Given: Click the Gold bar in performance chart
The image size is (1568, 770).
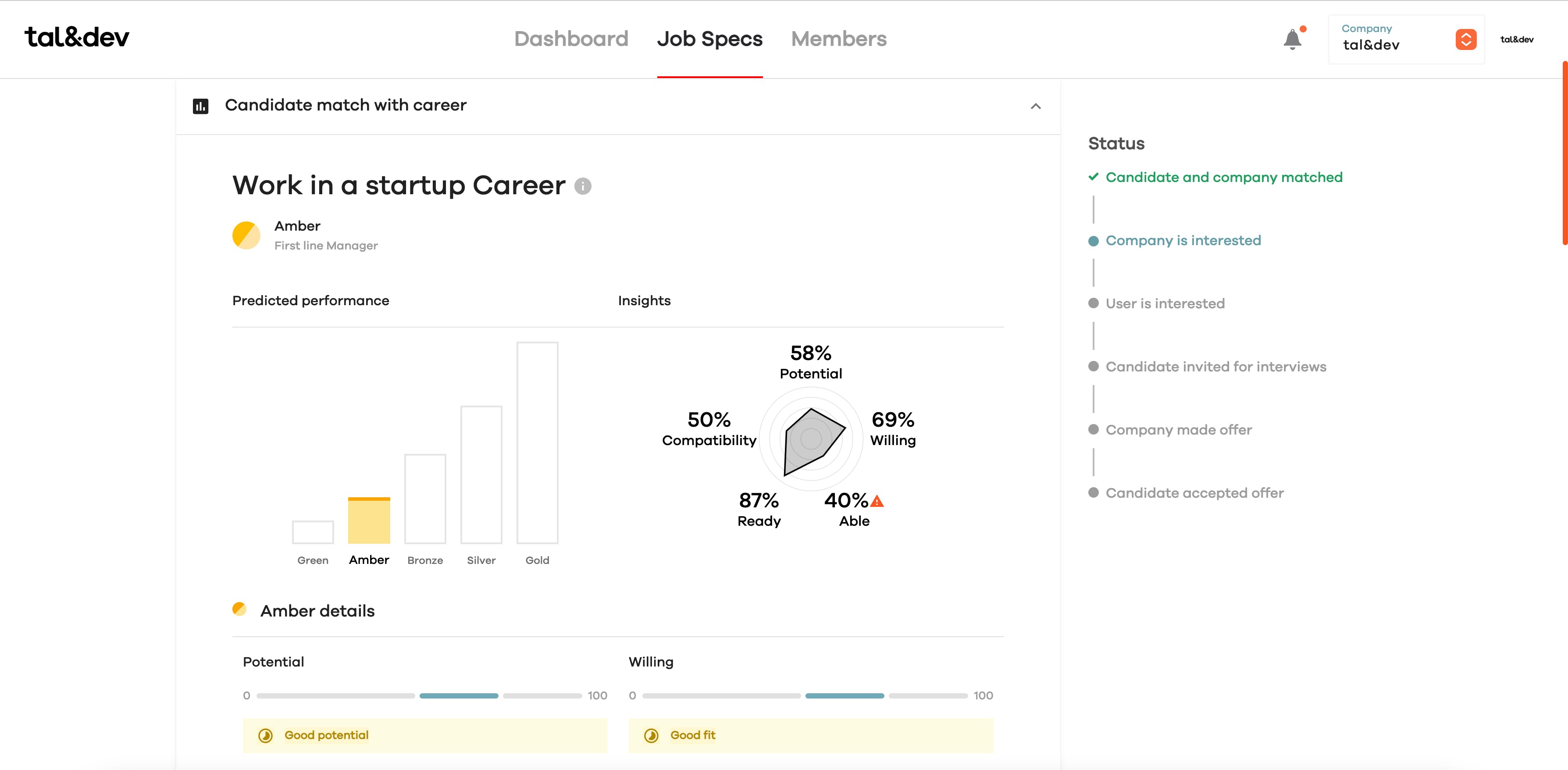Looking at the screenshot, I should (x=537, y=442).
